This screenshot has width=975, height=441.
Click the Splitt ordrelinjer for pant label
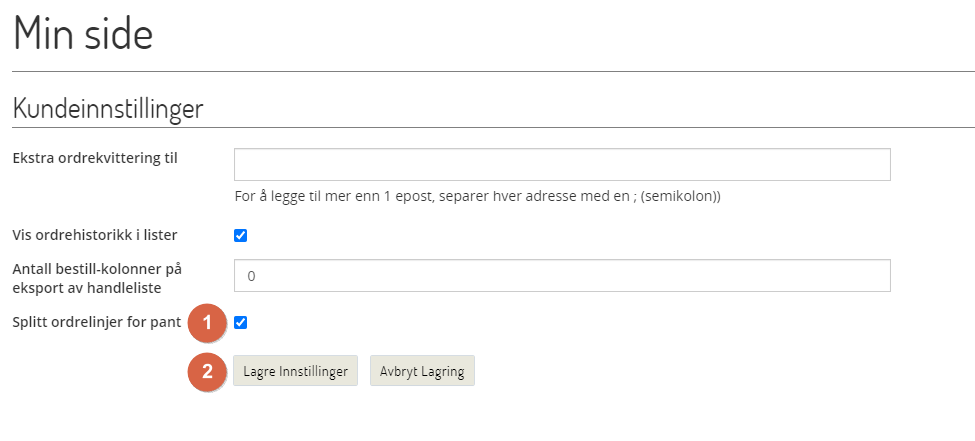(96, 322)
